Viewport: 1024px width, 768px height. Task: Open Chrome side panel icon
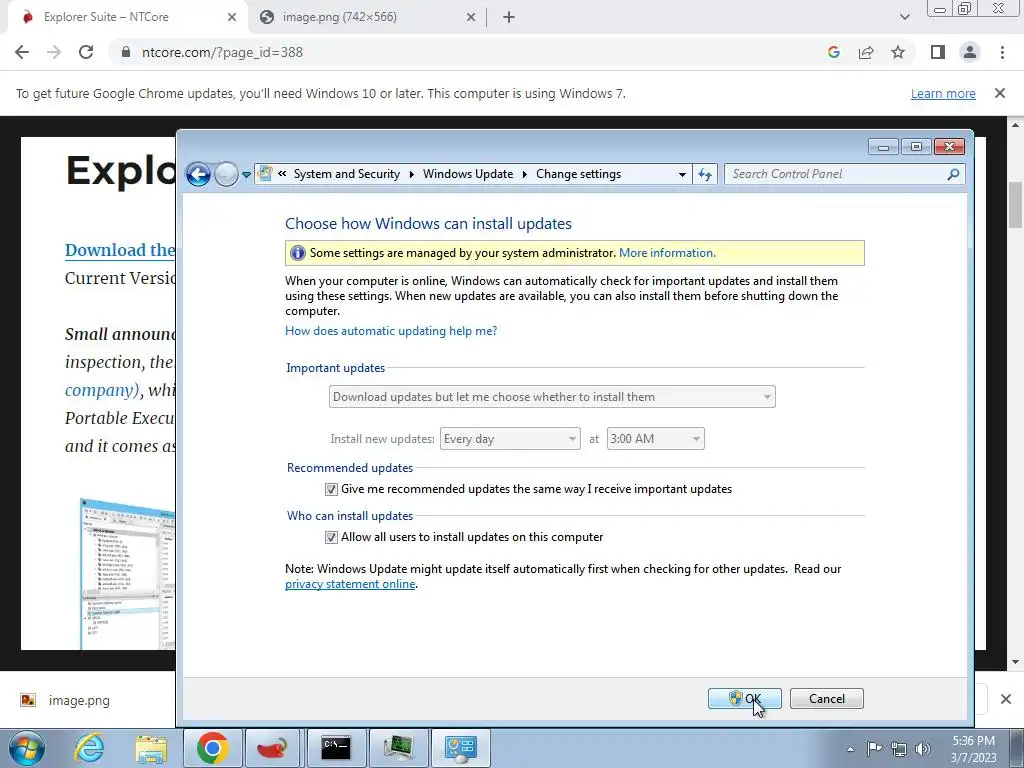tap(938, 52)
